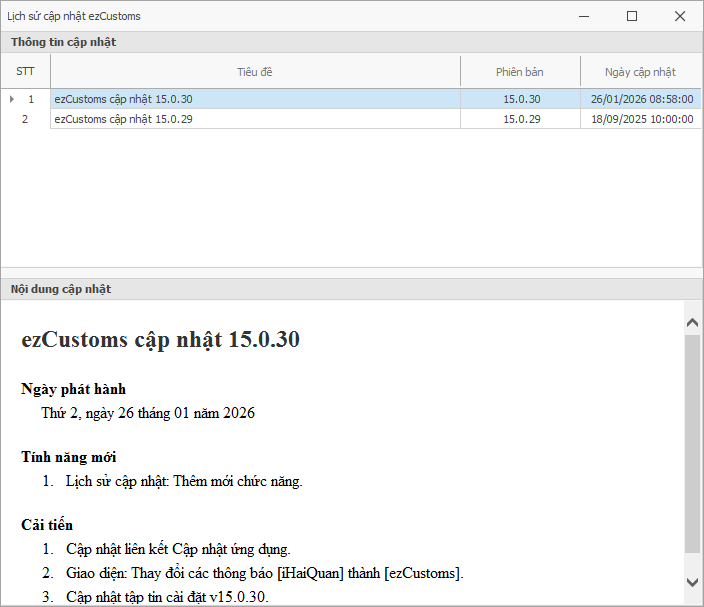This screenshot has height=607, width=704.
Task: Click date cell 26/01/2026 08:58:00
Action: click(641, 99)
